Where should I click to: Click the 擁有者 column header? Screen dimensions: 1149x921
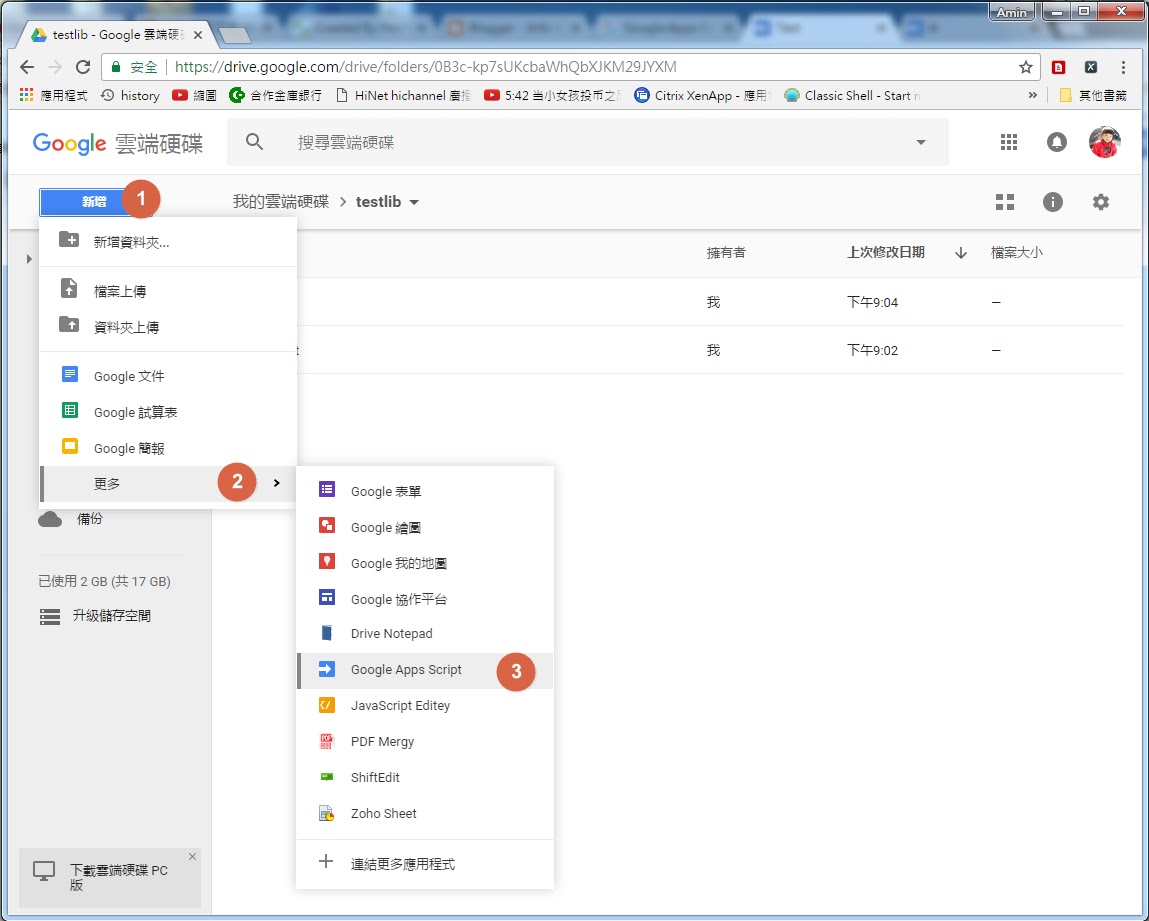point(725,253)
